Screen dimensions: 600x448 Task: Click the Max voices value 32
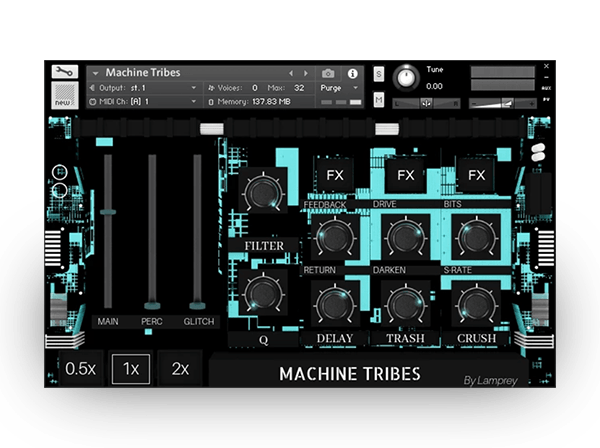coord(299,88)
